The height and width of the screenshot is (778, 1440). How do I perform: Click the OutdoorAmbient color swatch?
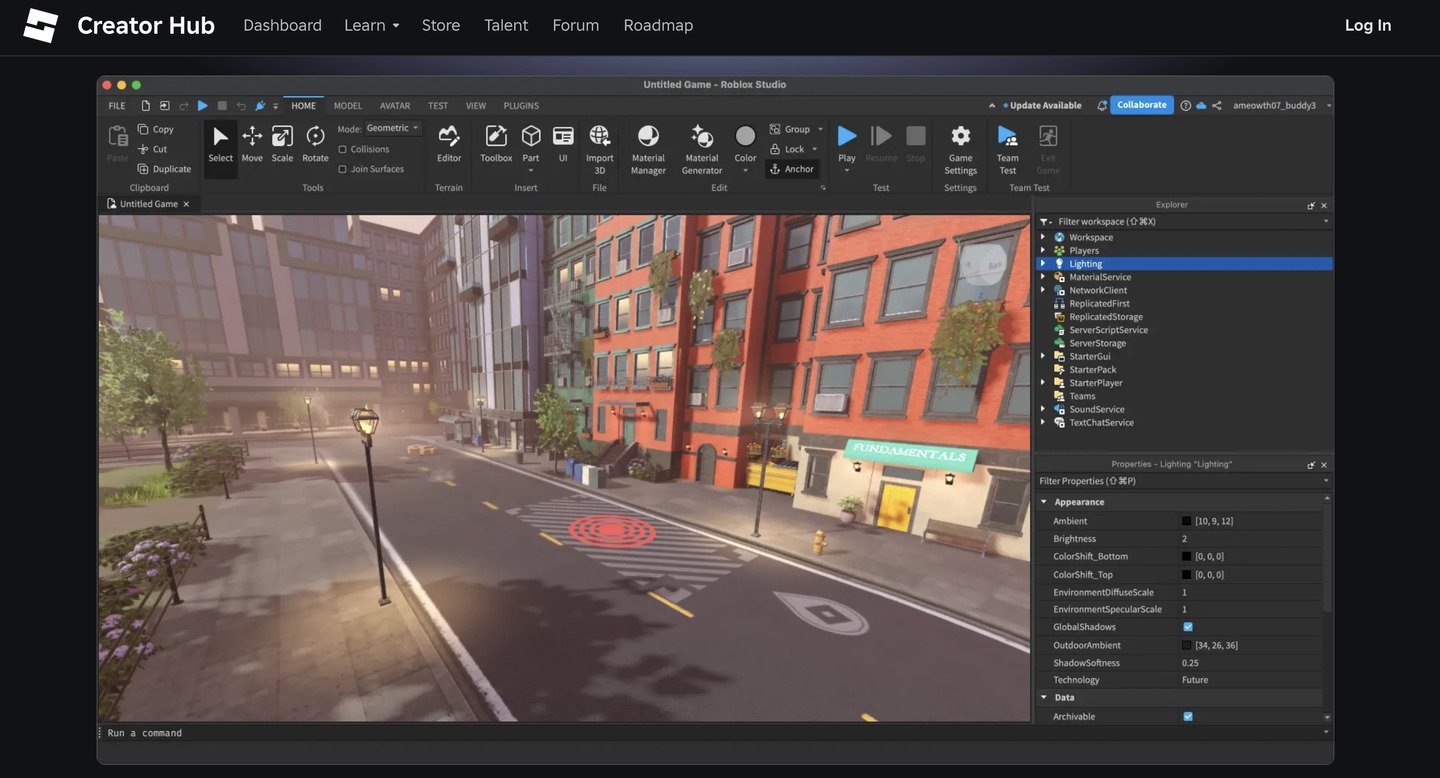pyautogui.click(x=1187, y=645)
